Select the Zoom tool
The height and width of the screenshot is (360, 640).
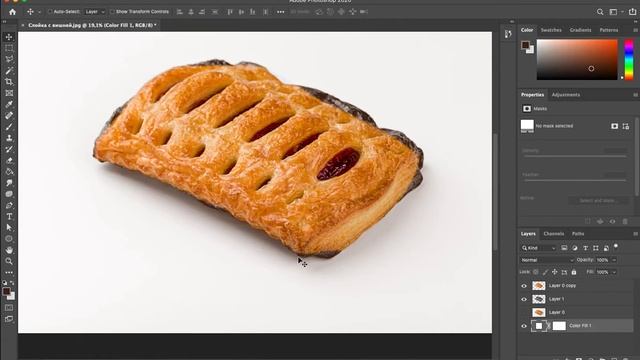[x=9, y=261]
